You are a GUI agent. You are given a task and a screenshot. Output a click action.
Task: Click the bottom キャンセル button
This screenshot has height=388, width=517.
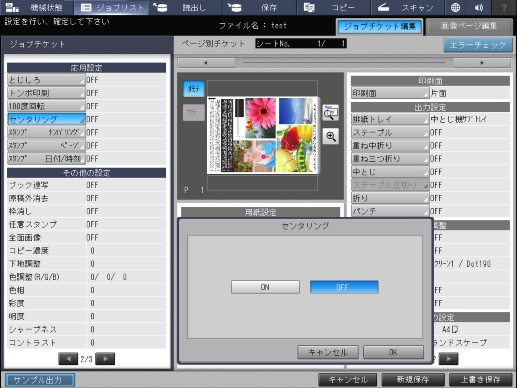tap(348, 380)
